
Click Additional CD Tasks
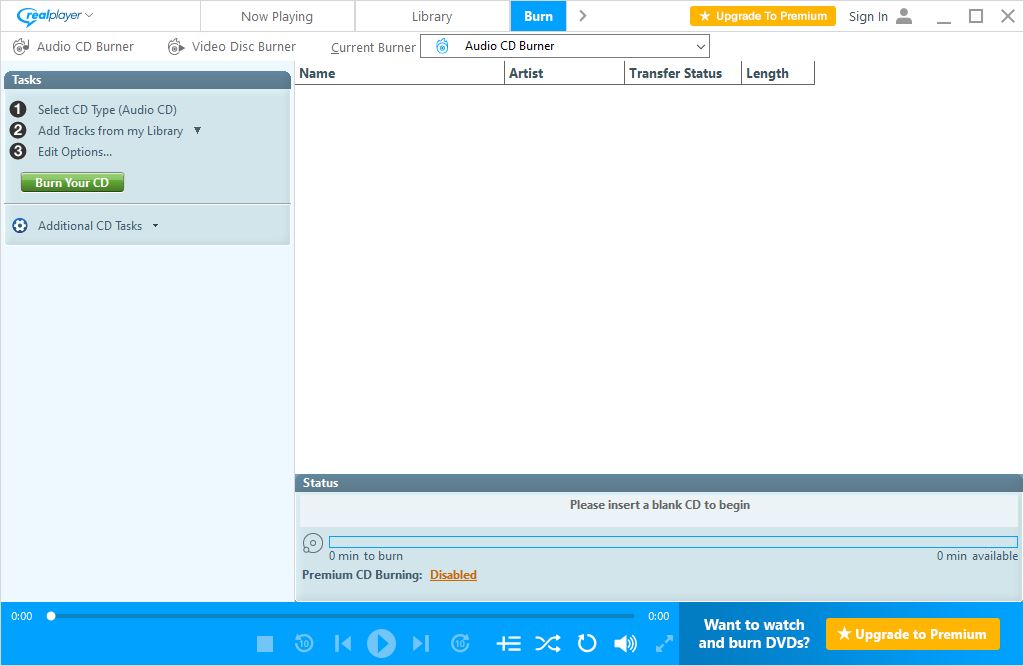pyautogui.click(x=89, y=225)
